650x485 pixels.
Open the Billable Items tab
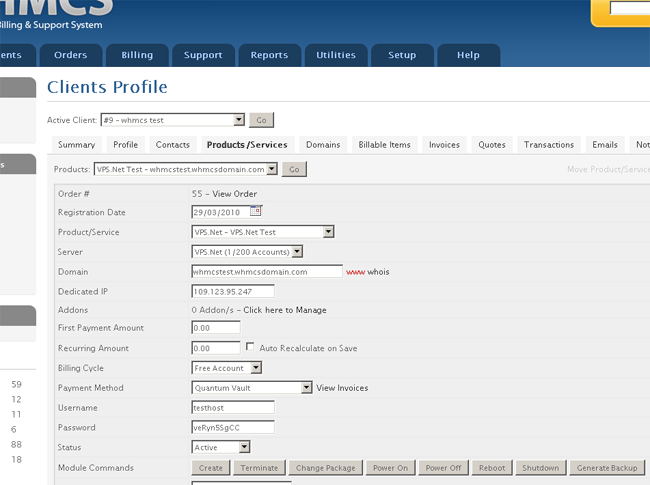click(385, 145)
